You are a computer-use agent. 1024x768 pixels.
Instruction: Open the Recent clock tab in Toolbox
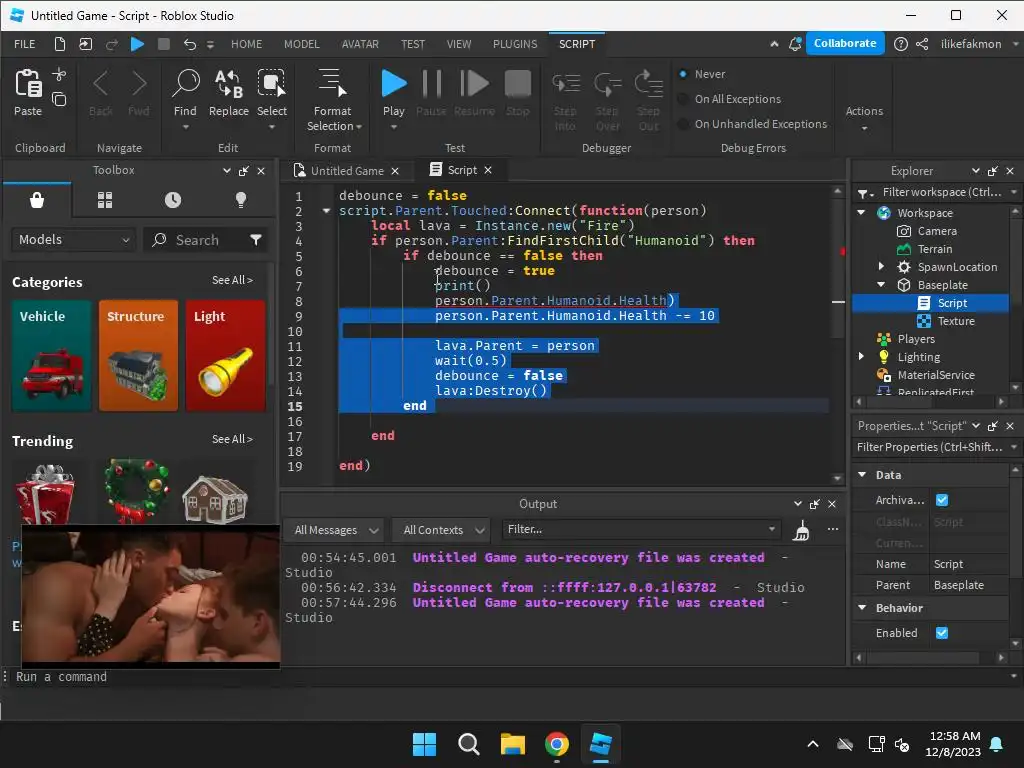point(173,200)
